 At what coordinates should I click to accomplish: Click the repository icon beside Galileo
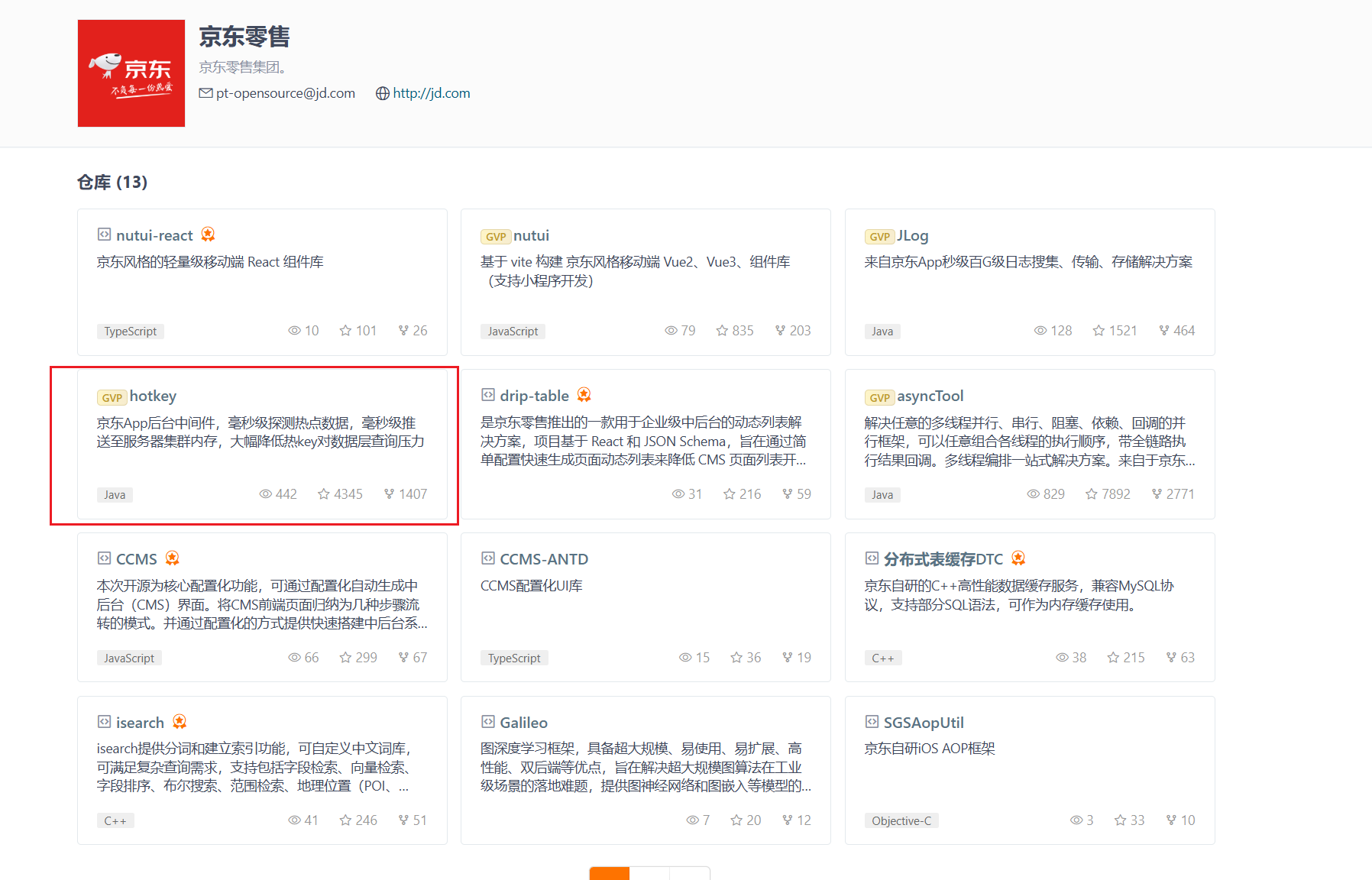[x=487, y=722]
